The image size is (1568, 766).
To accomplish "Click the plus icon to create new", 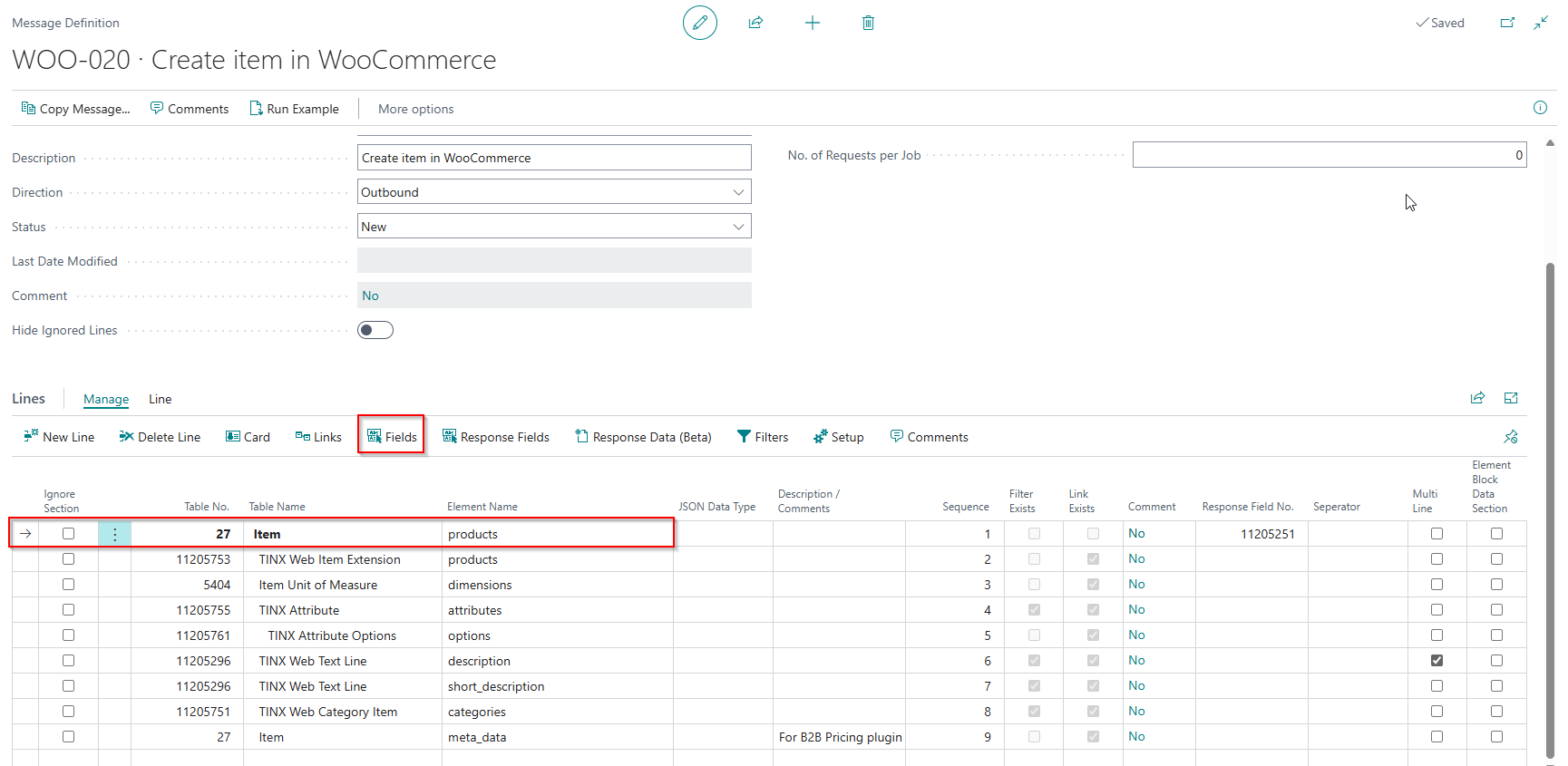I will pos(813,23).
